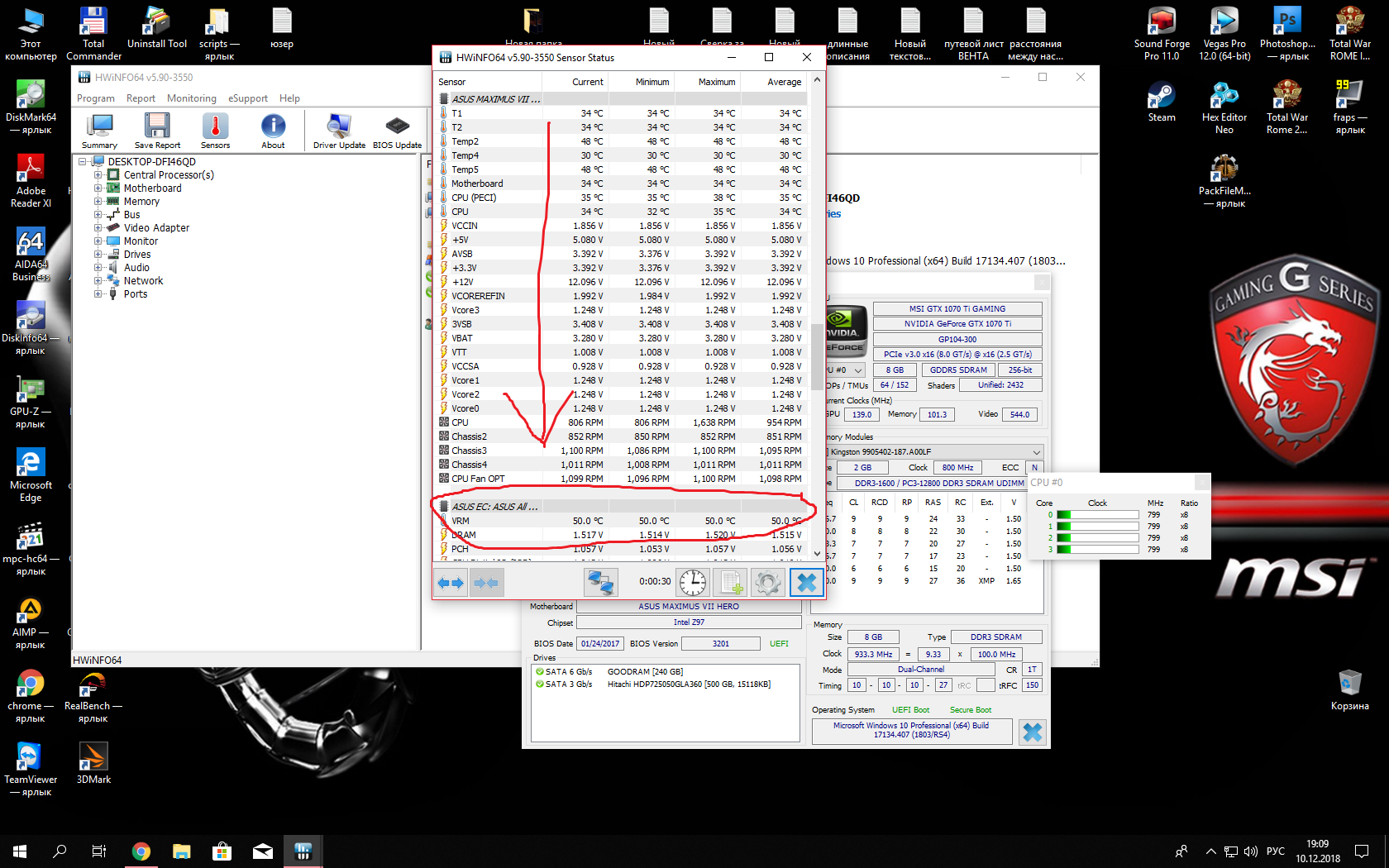
Task: Open the Program menu in HWiNFO64
Action: pyautogui.click(x=96, y=98)
